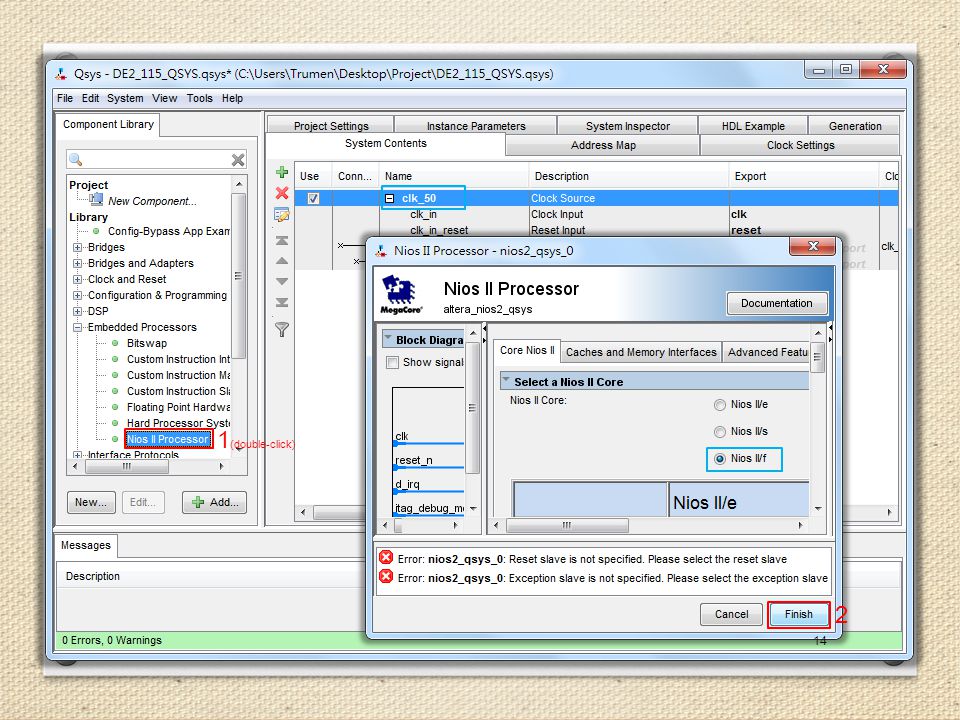The height and width of the screenshot is (720, 960).
Task: Click the New Component icon under Project
Action: [x=96, y=199]
